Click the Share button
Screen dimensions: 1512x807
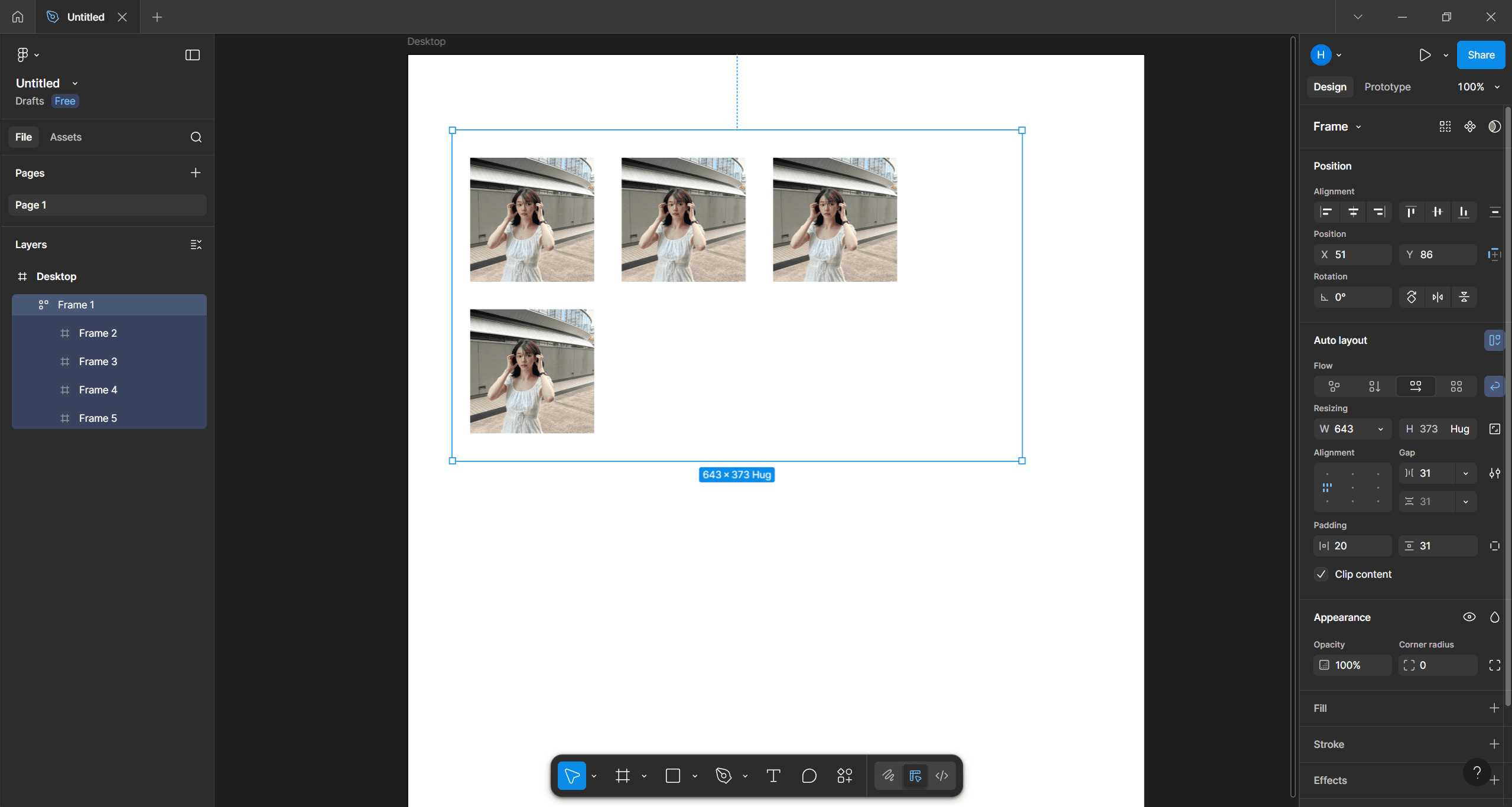click(1480, 54)
